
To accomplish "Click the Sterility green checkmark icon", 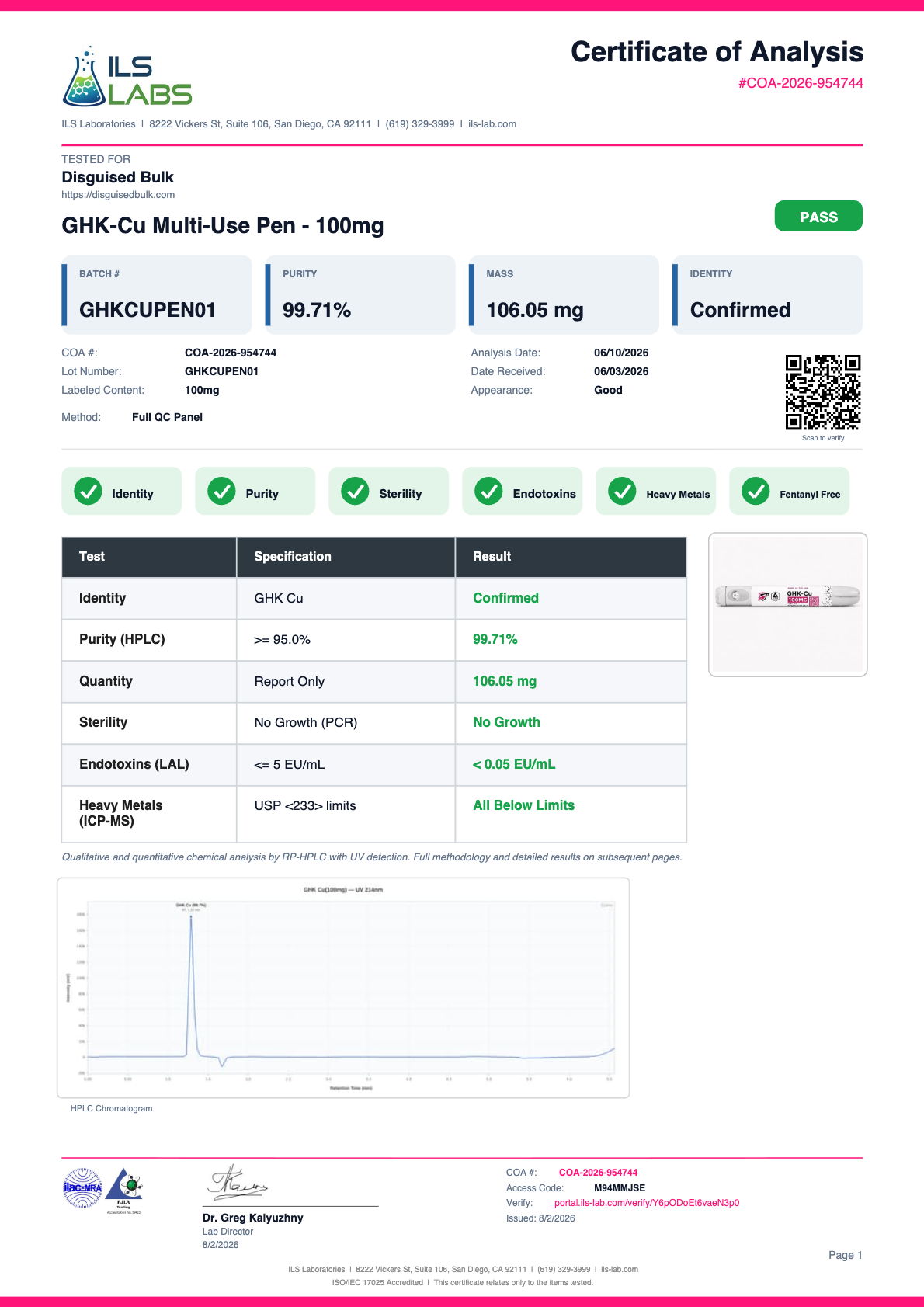I will point(355,491).
